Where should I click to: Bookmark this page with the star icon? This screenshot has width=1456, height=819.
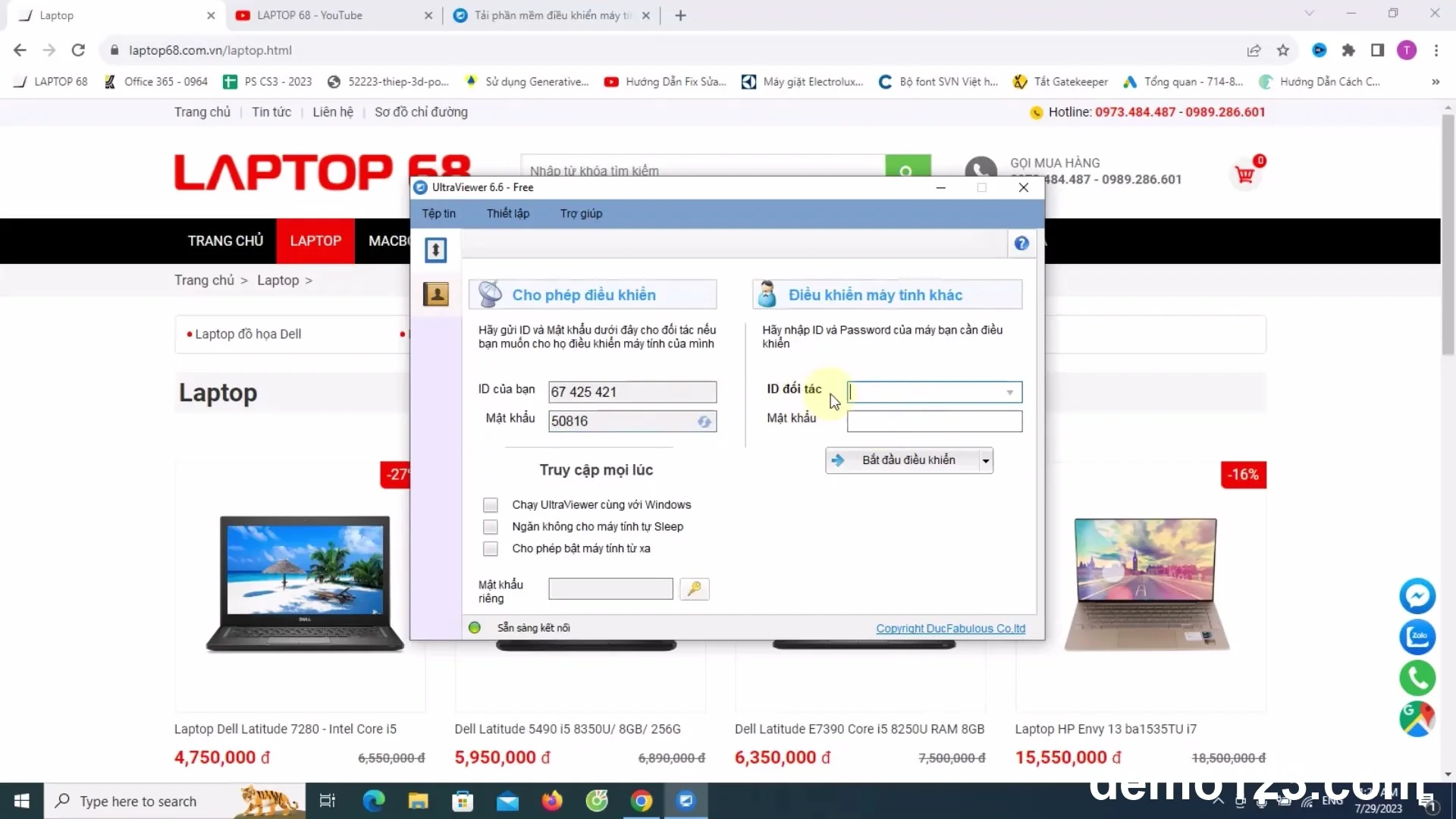click(1283, 50)
